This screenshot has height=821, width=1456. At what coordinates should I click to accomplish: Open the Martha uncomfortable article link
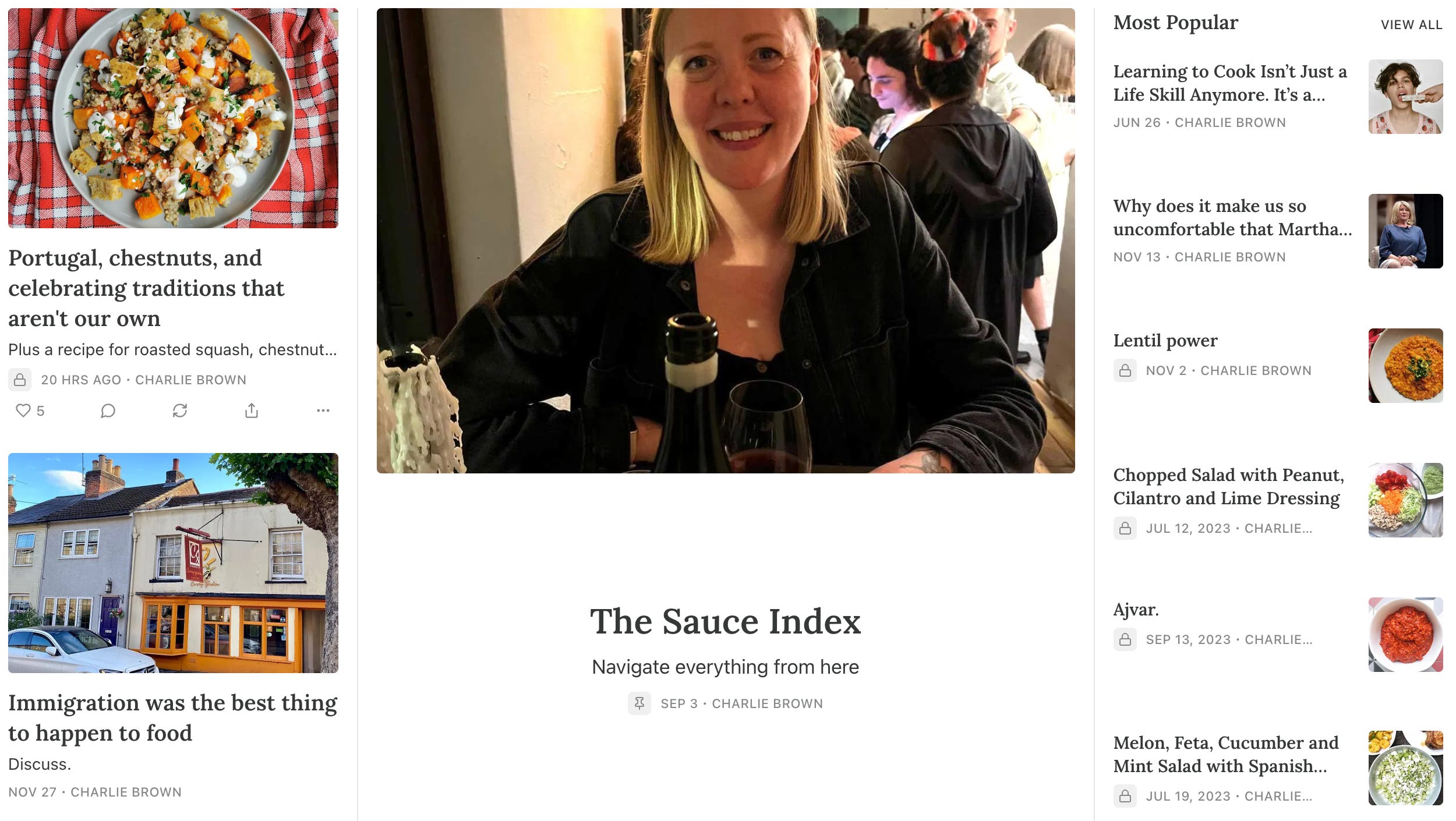pos(1232,217)
